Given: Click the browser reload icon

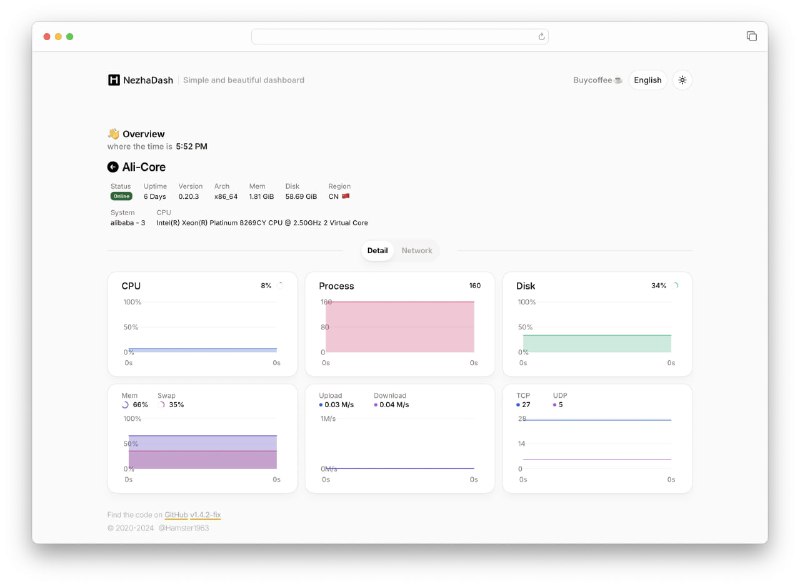Looking at the screenshot, I should 541,36.
